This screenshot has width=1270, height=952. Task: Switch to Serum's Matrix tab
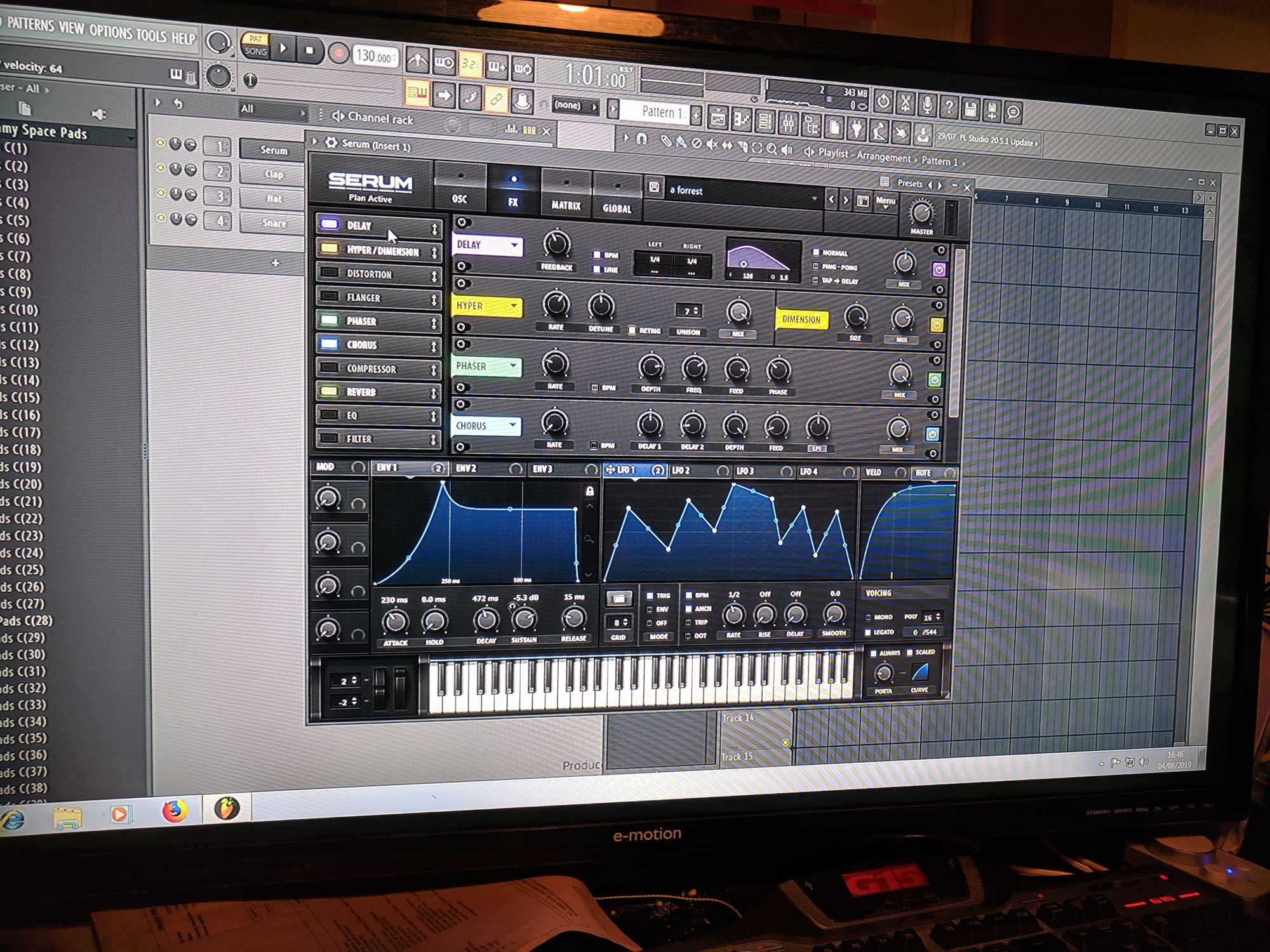pyautogui.click(x=566, y=195)
